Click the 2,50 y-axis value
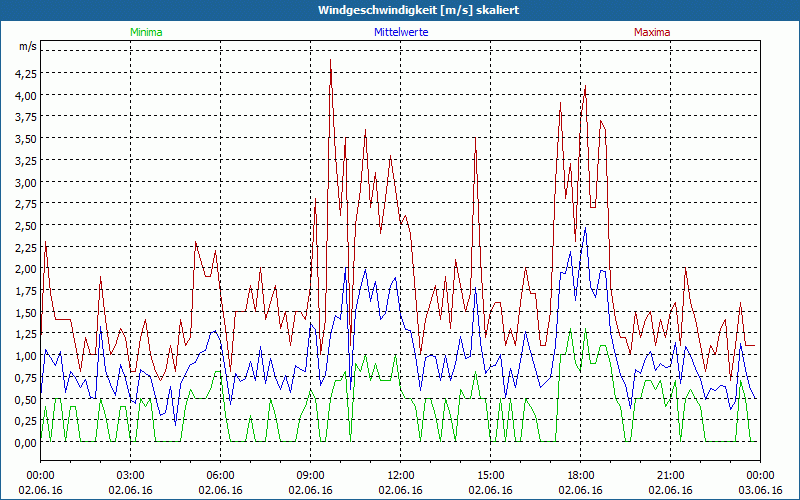 26,226
